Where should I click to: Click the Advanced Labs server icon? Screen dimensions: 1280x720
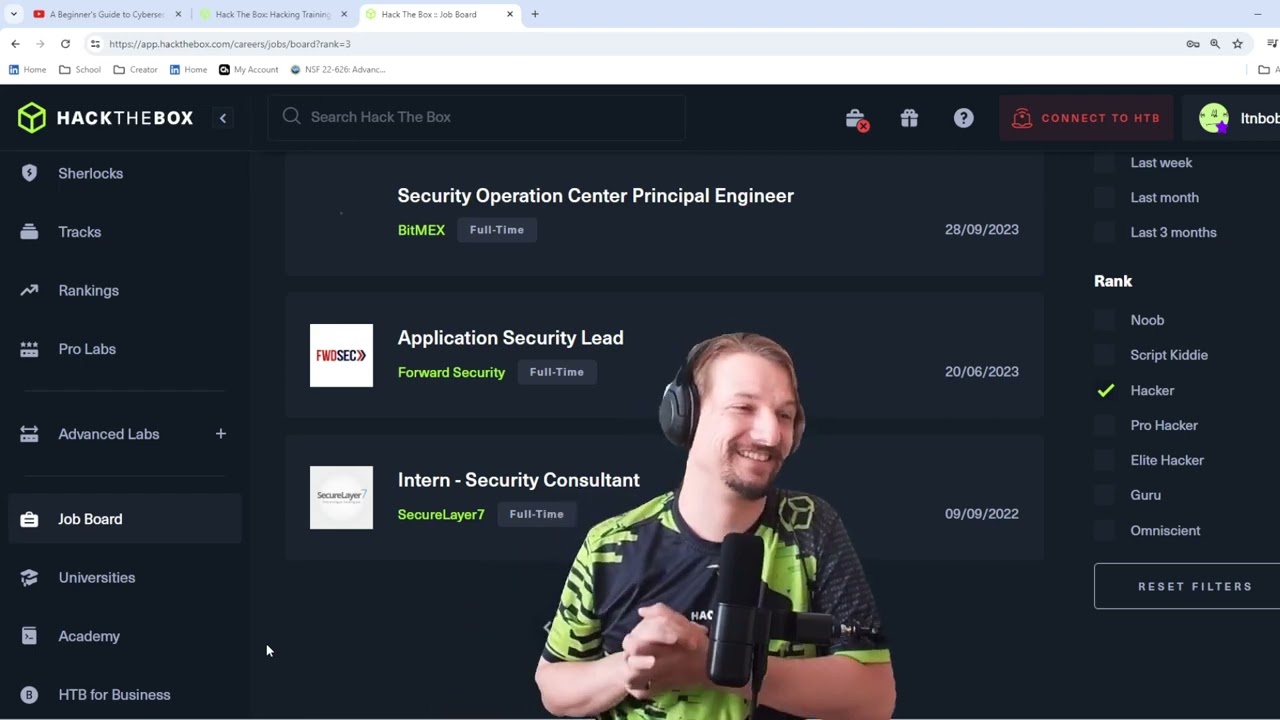(x=29, y=434)
